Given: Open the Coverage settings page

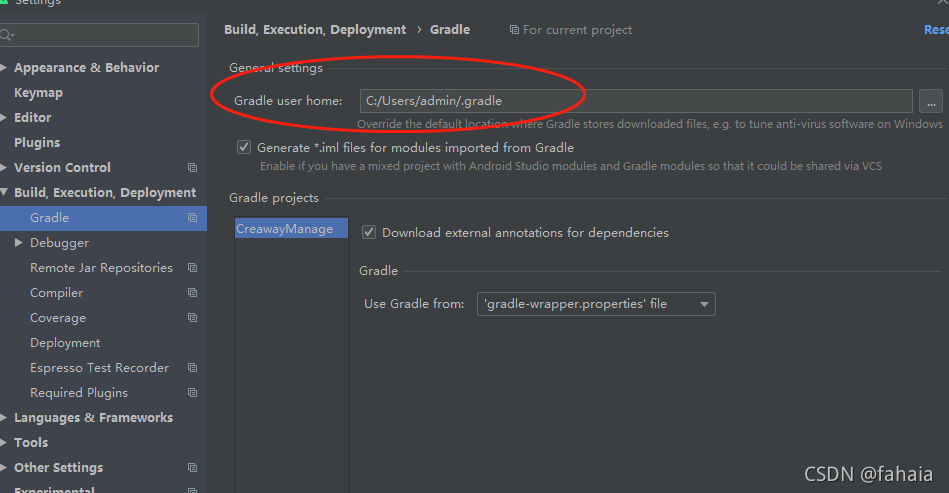Looking at the screenshot, I should point(58,318).
